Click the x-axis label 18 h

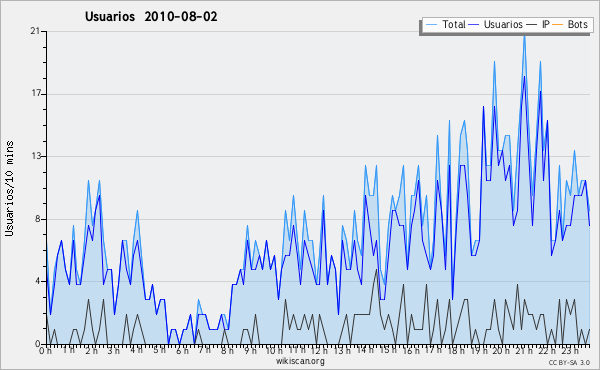pos(456,350)
